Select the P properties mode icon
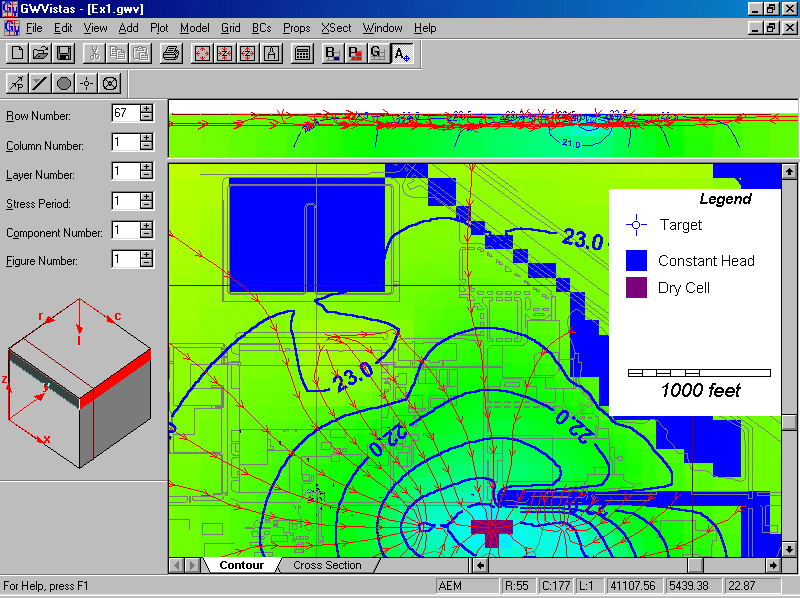This screenshot has width=800, height=598. (x=355, y=53)
